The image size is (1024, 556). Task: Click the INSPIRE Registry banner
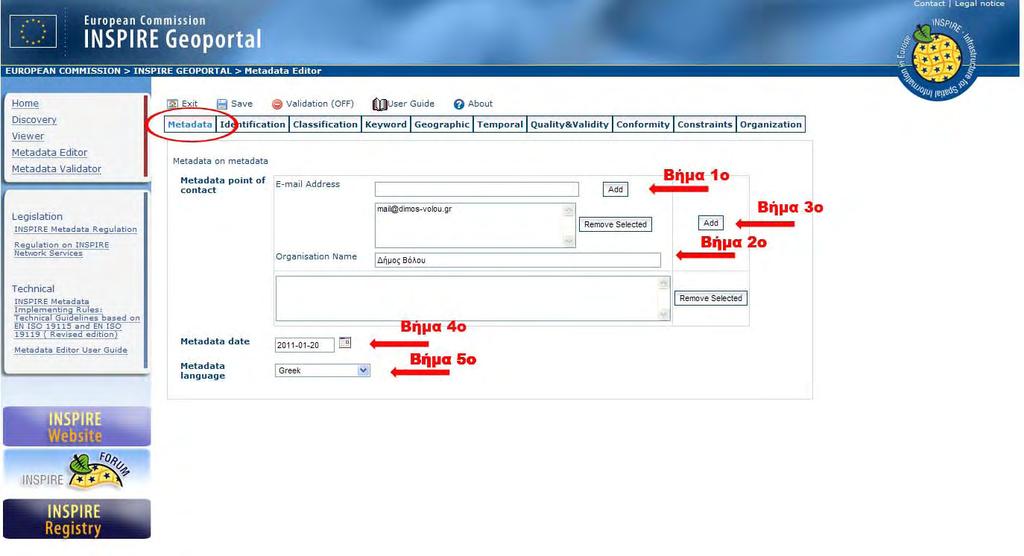(76, 519)
